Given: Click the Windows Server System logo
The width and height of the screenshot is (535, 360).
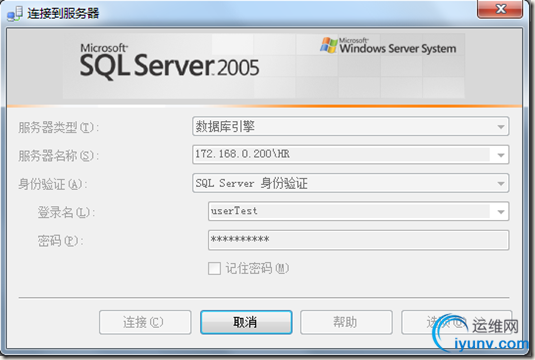Looking at the screenshot, I should coord(388,46).
